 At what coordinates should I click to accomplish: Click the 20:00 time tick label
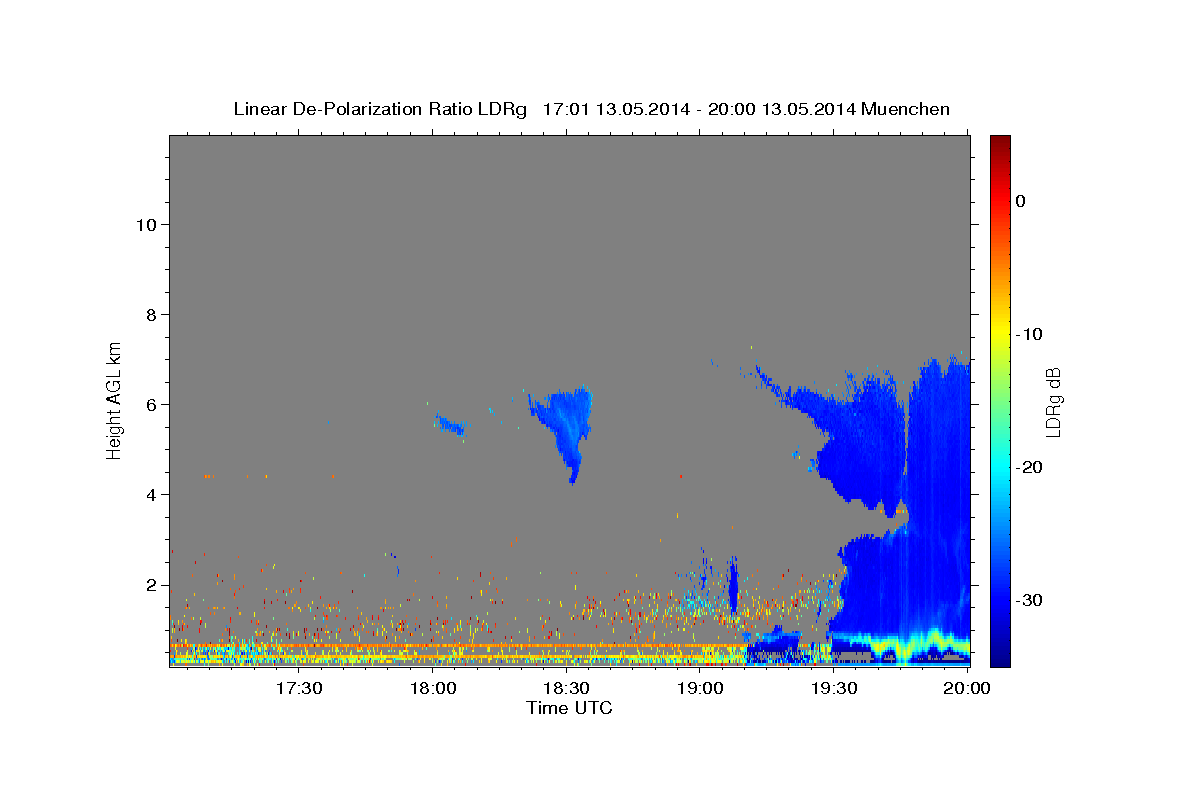pos(967,688)
